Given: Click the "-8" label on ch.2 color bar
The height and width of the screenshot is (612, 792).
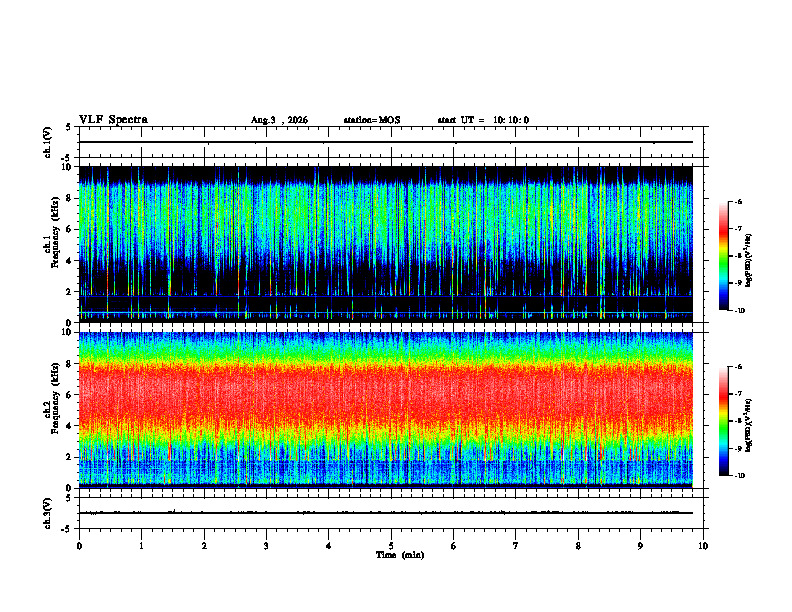Looking at the screenshot, I should [x=738, y=421].
